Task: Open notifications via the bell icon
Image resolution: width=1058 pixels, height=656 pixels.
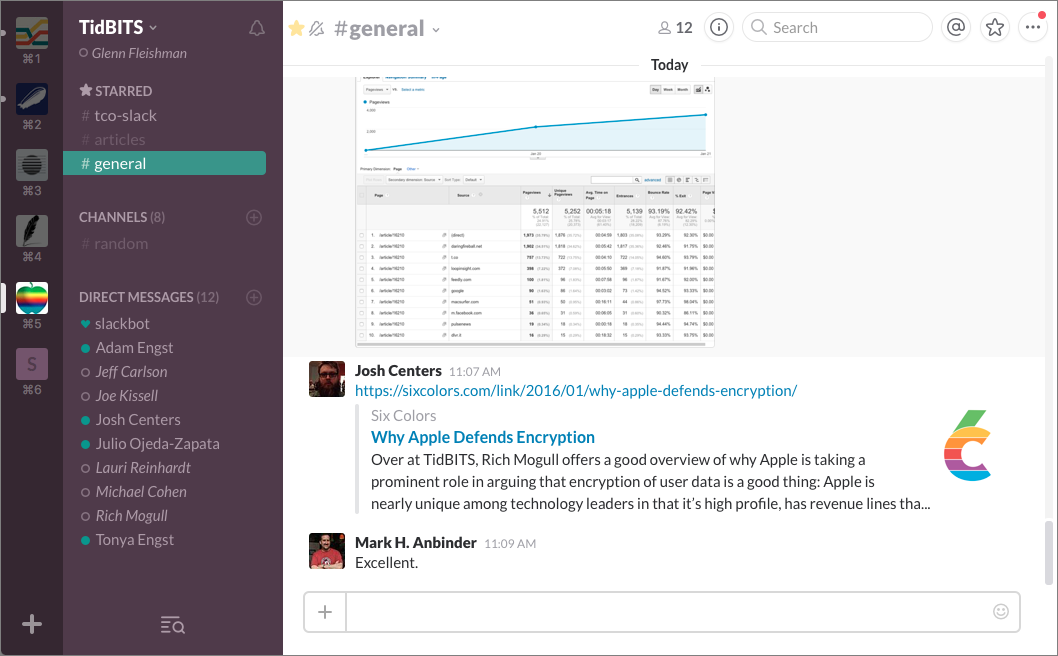Action: pos(257,28)
